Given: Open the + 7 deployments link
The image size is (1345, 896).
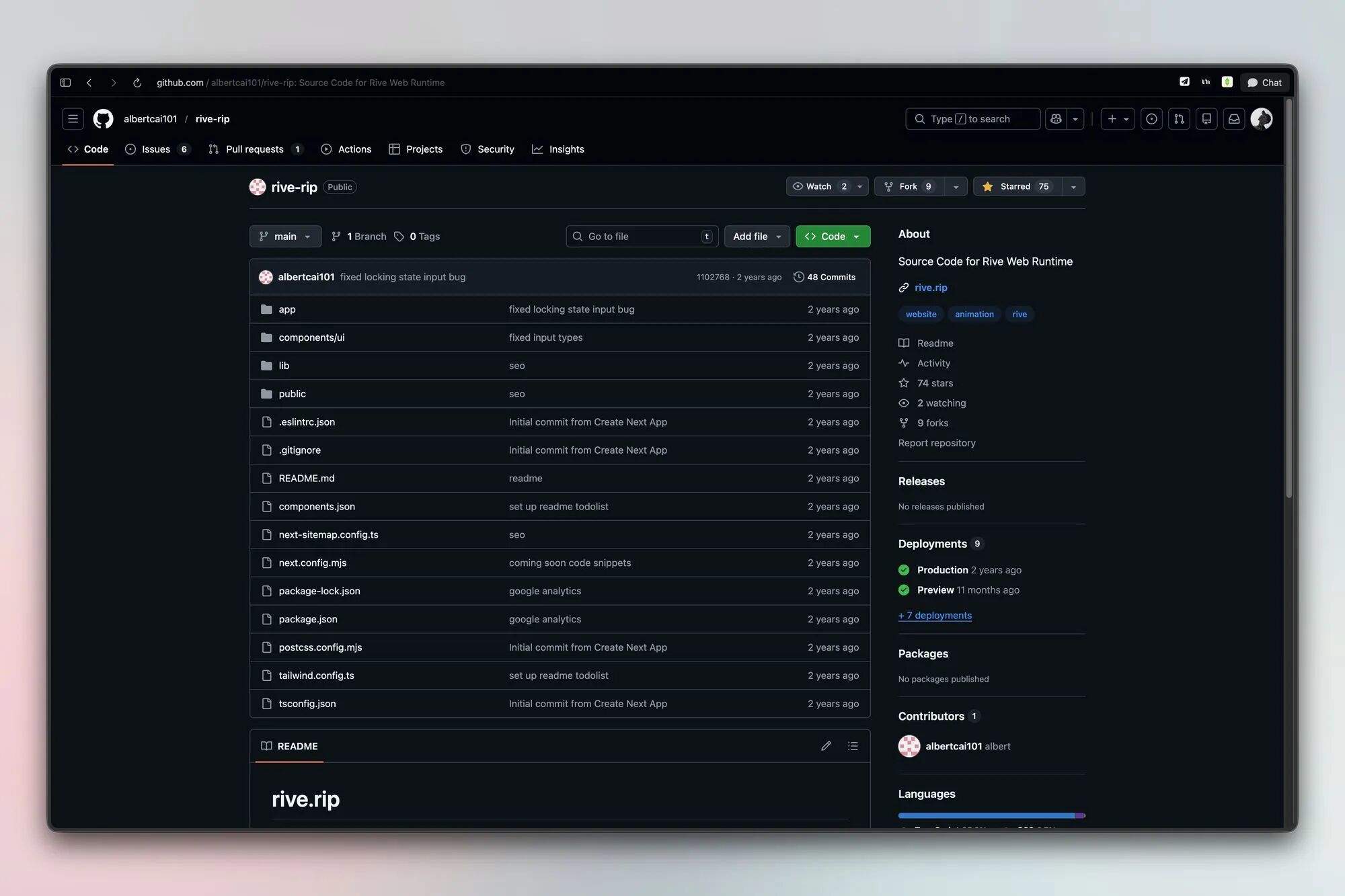Looking at the screenshot, I should 935,616.
